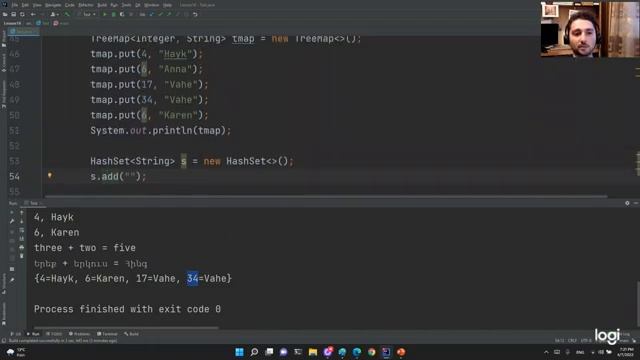Image resolution: width=640 pixels, height=360 pixels.
Task: Show hidden system tray icons chevron
Action: 546,352
